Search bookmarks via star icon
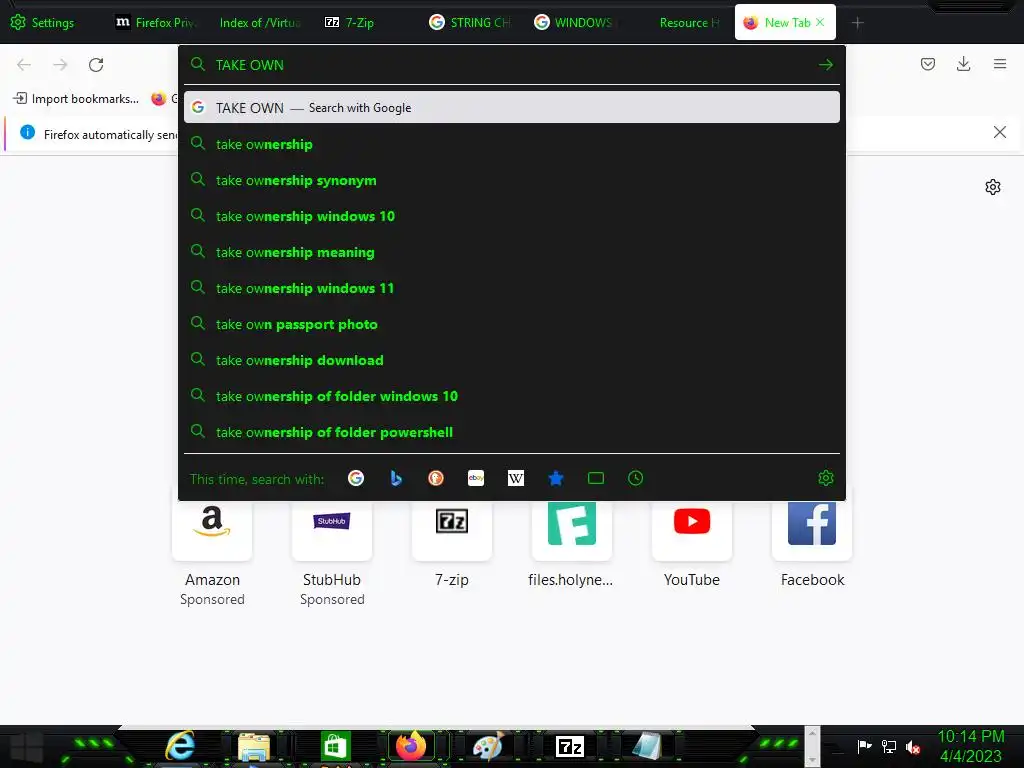The height and width of the screenshot is (768, 1024). tap(556, 478)
